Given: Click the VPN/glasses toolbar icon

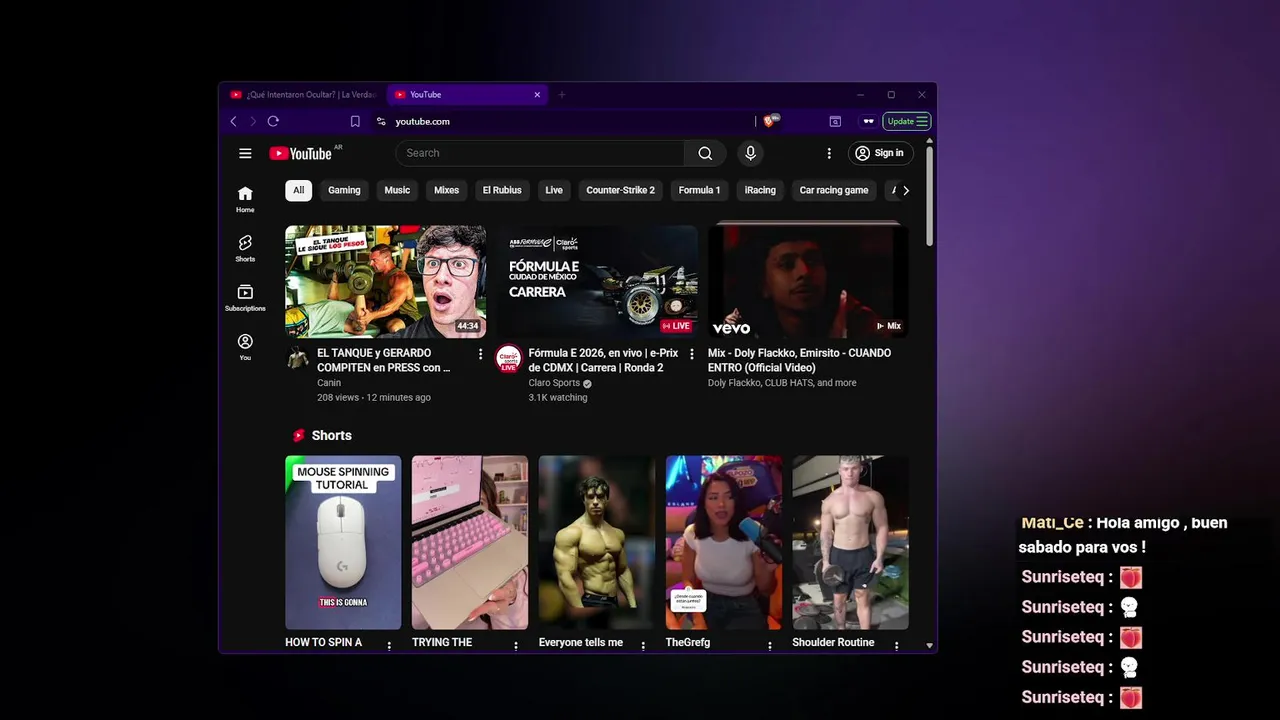Looking at the screenshot, I should tap(868, 121).
